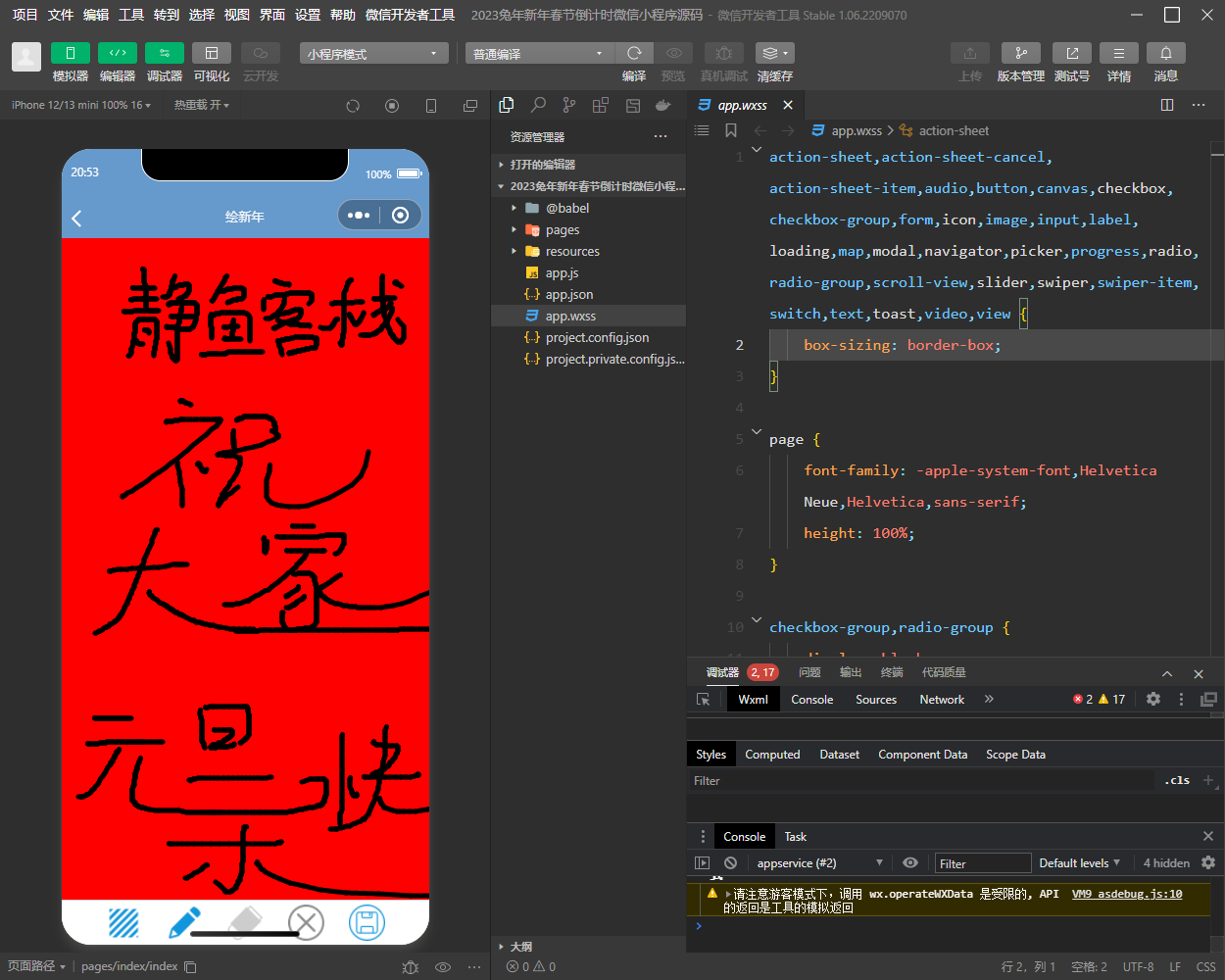Viewport: 1225px width, 980px height.
Task: Click the compile refresh button in toolbar
Action: (x=634, y=53)
